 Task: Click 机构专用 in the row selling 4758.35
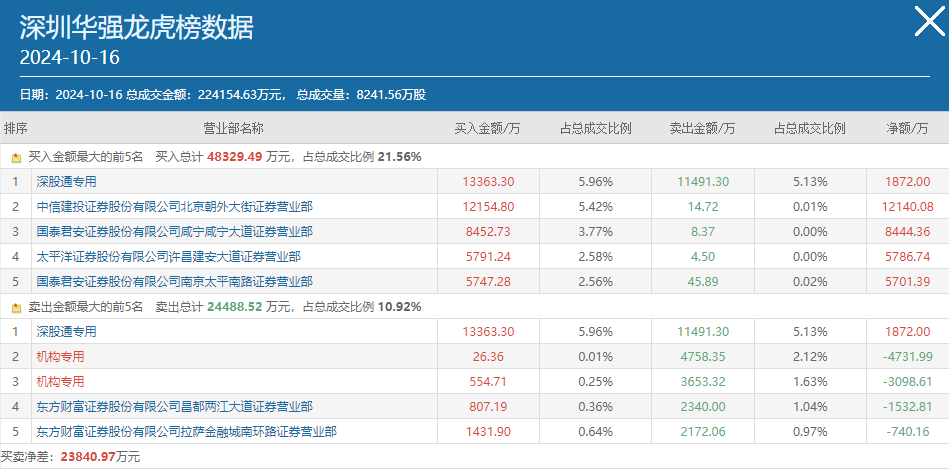click(60, 357)
